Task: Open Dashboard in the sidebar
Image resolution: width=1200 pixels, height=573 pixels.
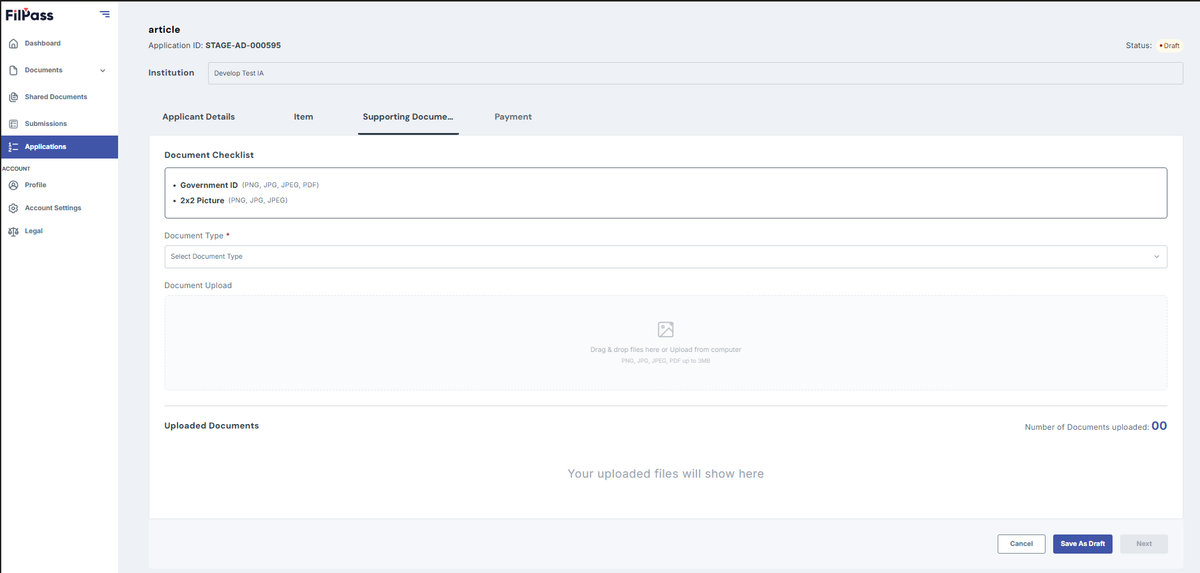Action: [x=42, y=43]
